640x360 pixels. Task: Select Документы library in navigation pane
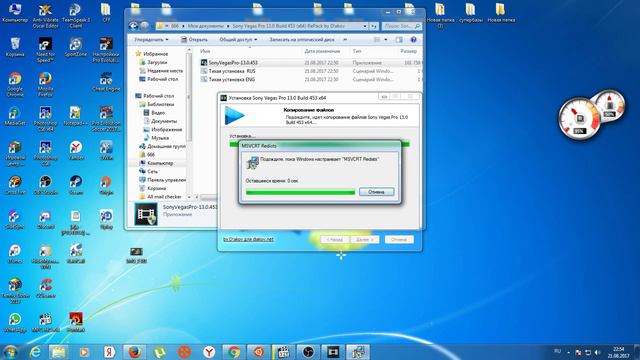coord(160,121)
